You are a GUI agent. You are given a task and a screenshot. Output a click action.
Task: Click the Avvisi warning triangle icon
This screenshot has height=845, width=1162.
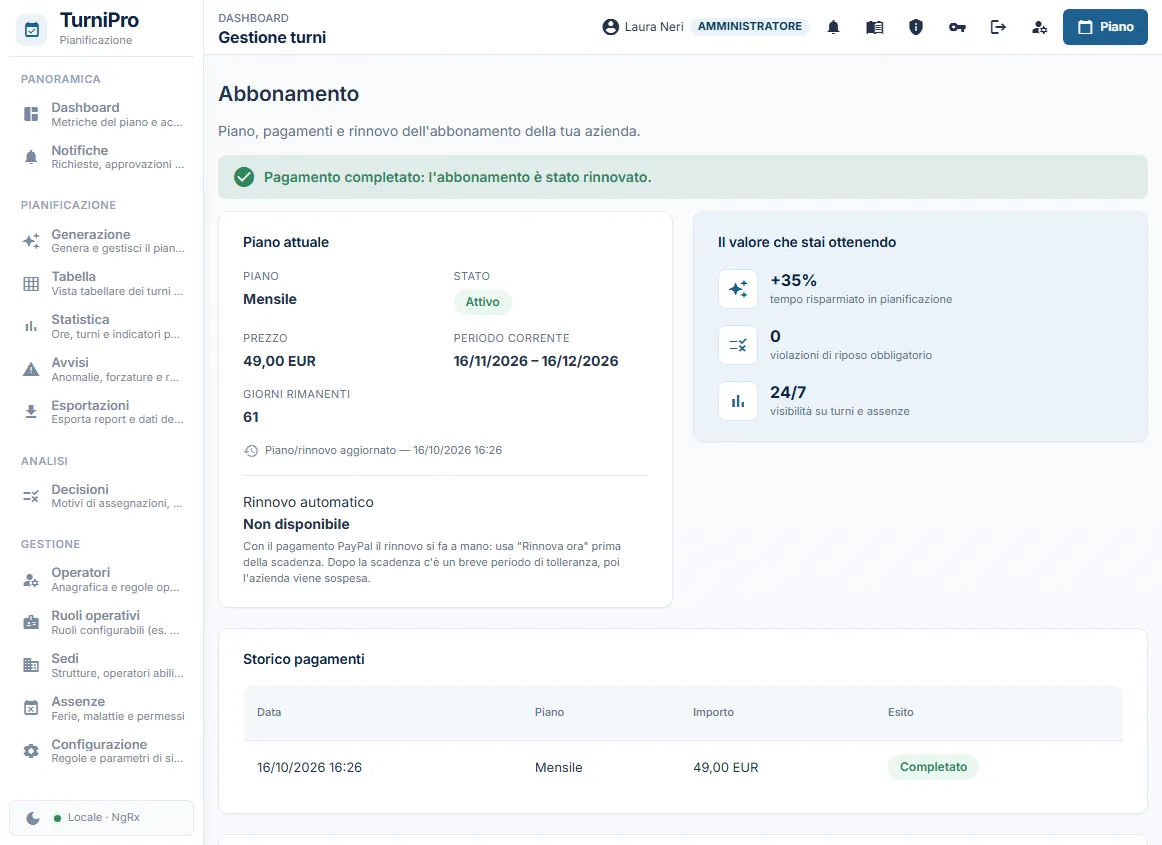tap(31, 369)
